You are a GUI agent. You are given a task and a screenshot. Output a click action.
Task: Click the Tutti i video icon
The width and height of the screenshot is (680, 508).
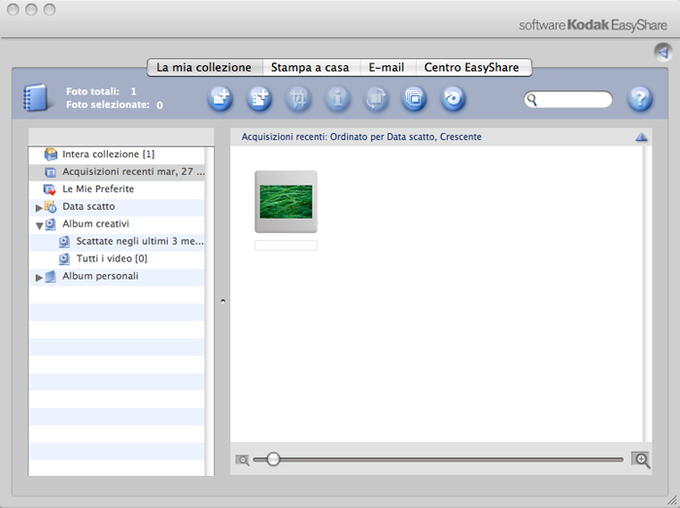(64, 259)
